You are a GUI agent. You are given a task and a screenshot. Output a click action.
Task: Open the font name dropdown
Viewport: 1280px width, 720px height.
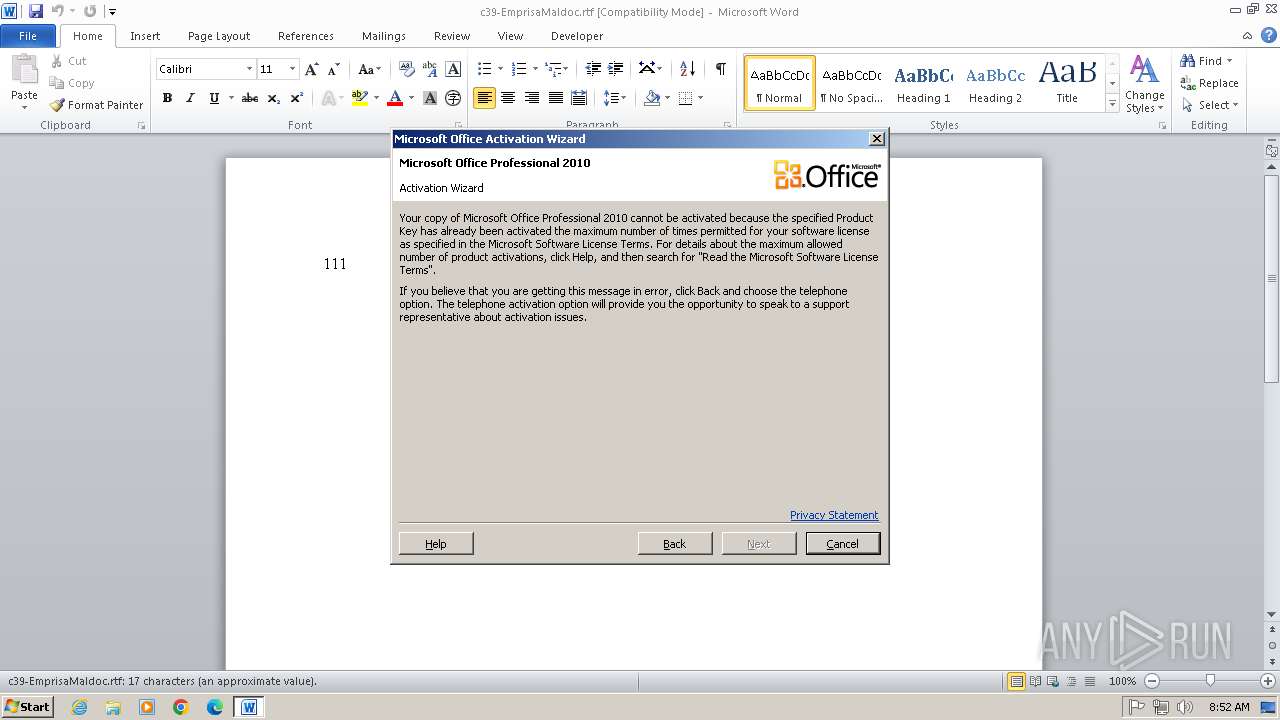click(x=249, y=69)
